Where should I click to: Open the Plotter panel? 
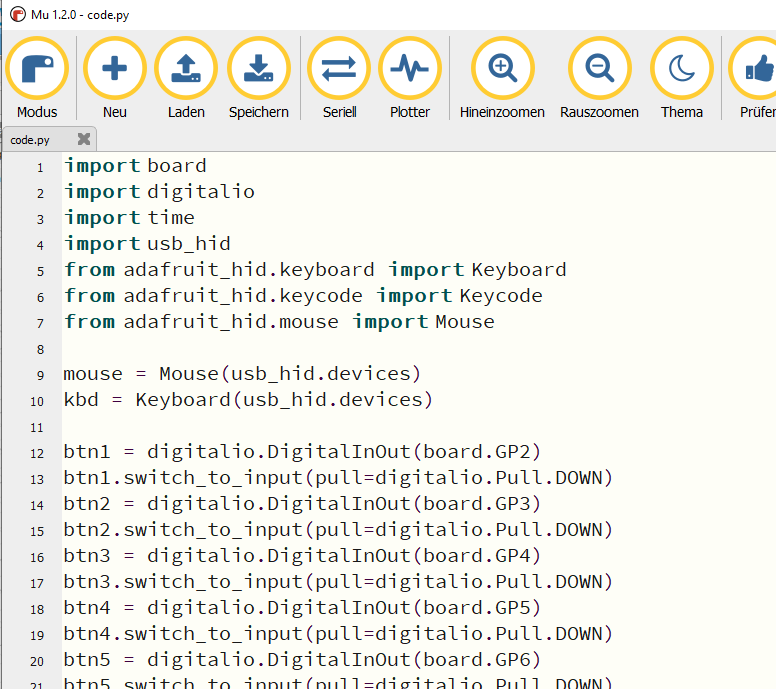click(x=410, y=78)
